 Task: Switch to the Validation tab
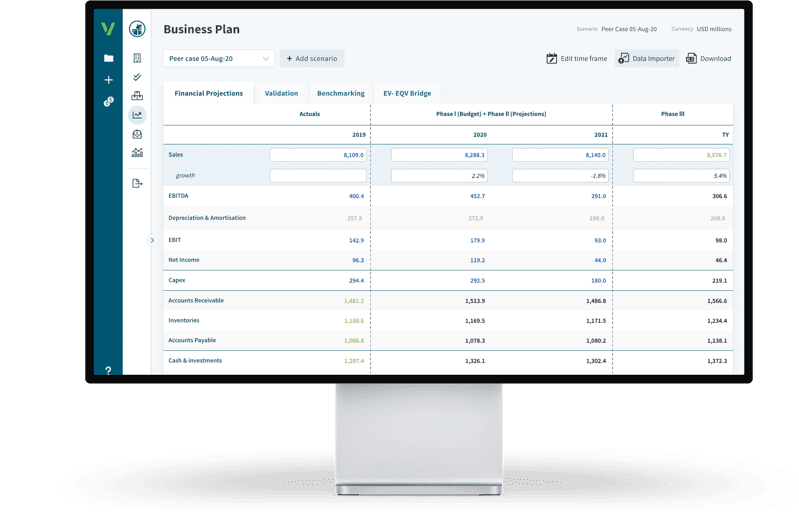tap(281, 93)
